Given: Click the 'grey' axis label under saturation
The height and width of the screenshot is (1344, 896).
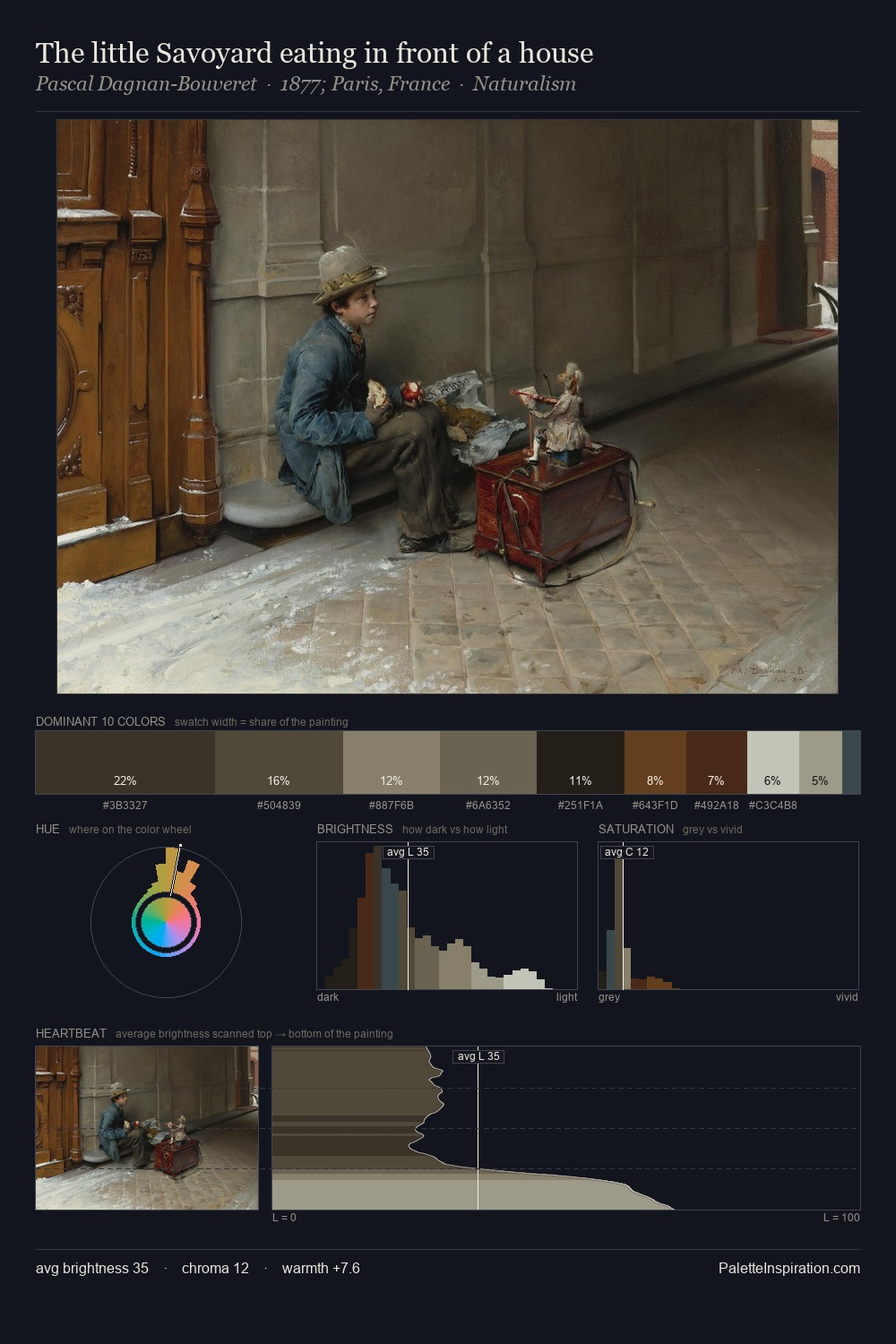Looking at the screenshot, I should (609, 997).
